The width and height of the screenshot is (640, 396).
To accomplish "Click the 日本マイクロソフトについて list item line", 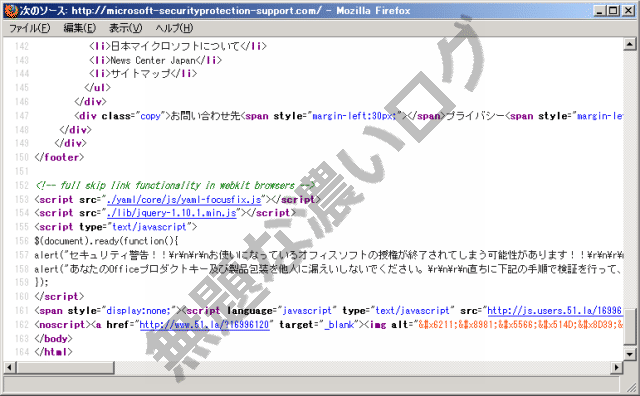I will pyautogui.click(x=178, y=46).
